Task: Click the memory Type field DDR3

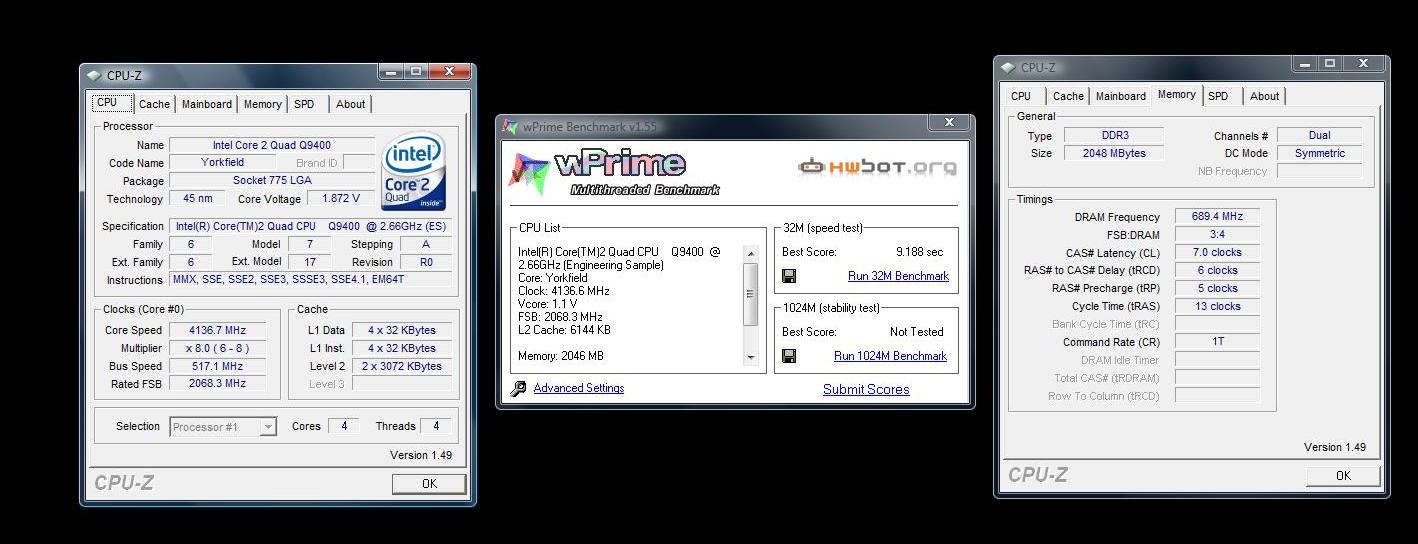Action: pyautogui.click(x=1113, y=135)
